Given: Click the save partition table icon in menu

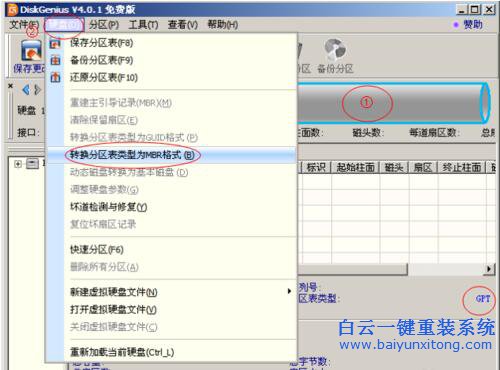Looking at the screenshot, I should coord(55,43).
